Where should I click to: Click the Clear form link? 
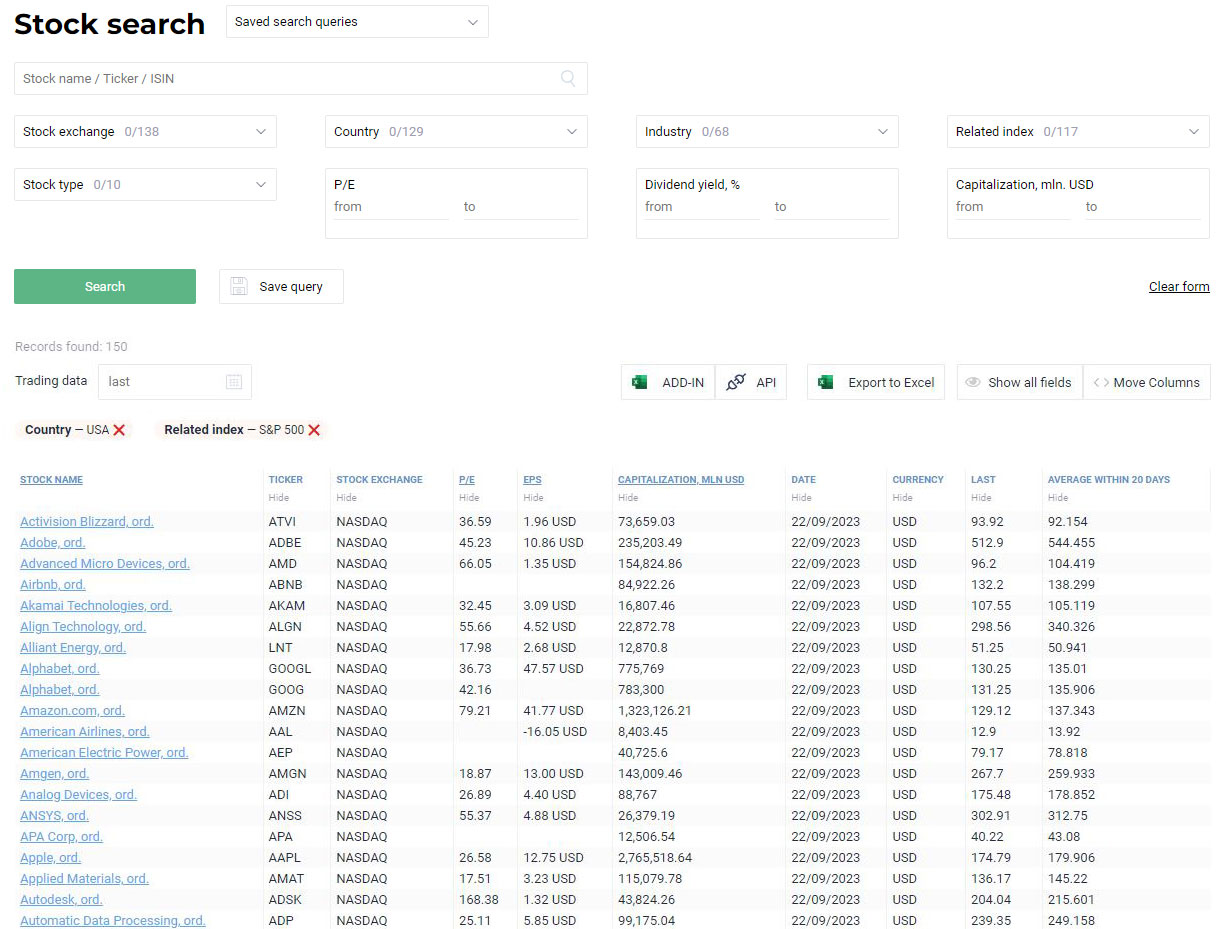coord(1178,286)
